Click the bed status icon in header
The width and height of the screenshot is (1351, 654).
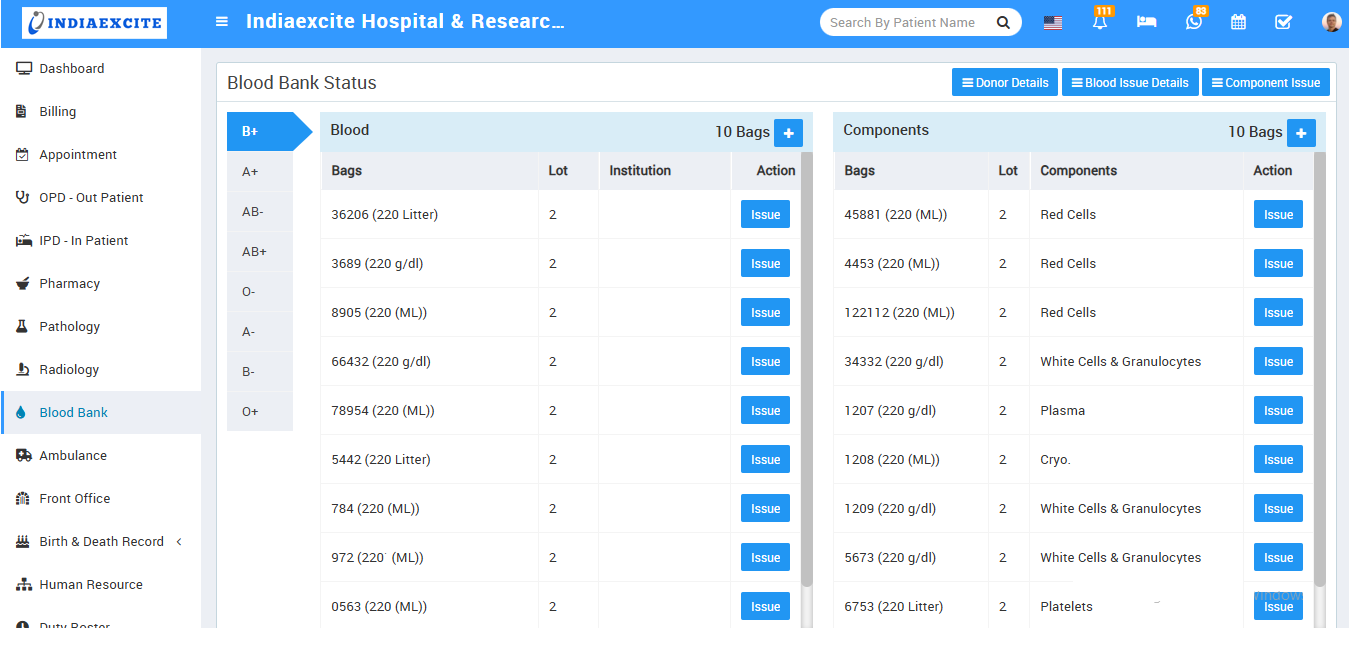pos(1146,22)
